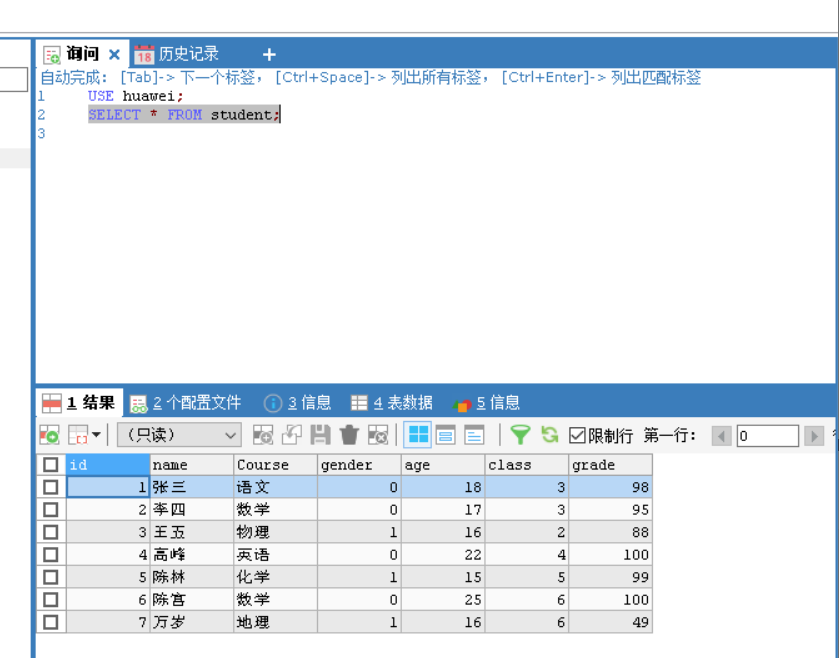Click the export result set icon
The height and width of the screenshot is (658, 839).
coord(49,435)
